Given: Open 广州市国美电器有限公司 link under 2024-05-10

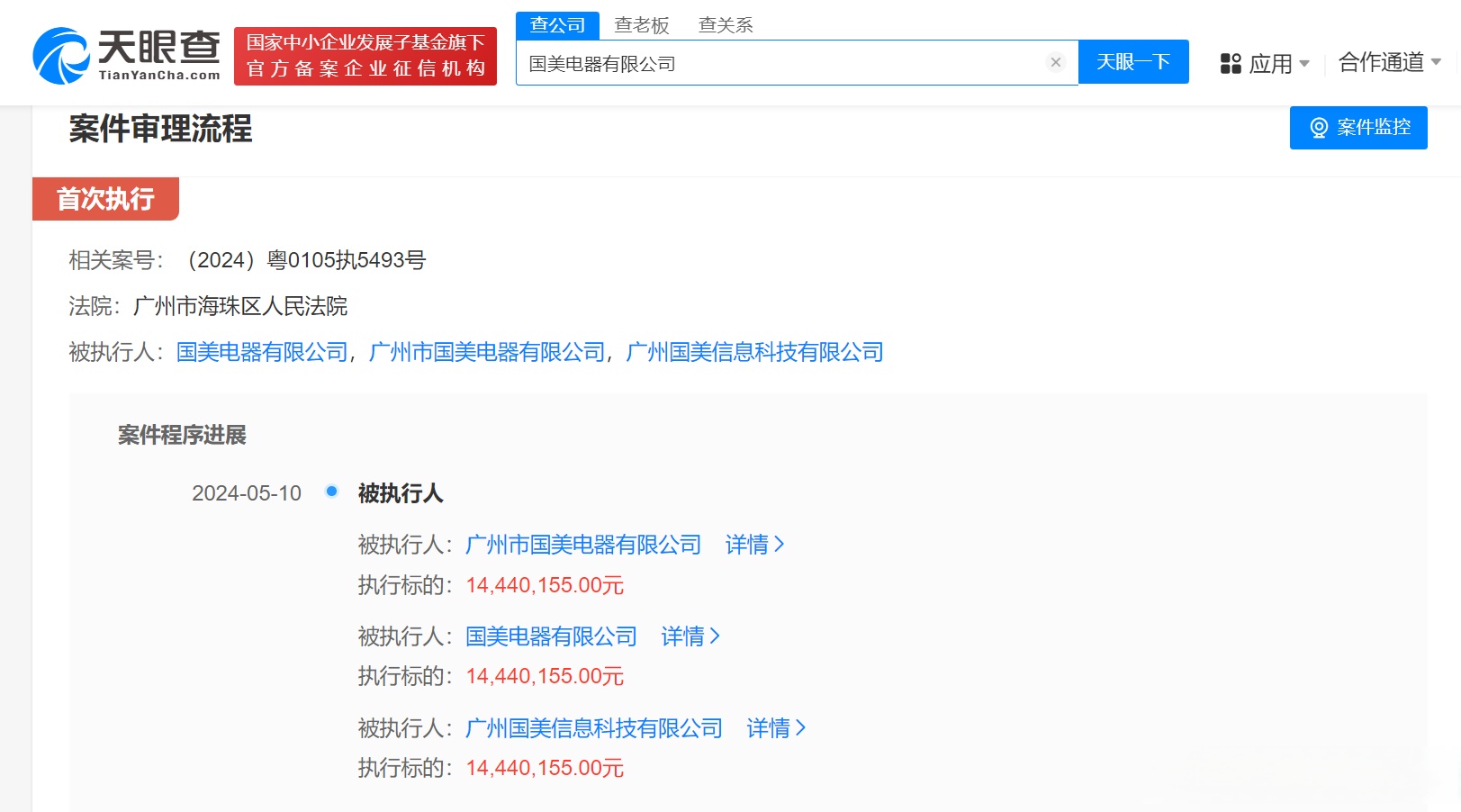Looking at the screenshot, I should click(x=583, y=545).
